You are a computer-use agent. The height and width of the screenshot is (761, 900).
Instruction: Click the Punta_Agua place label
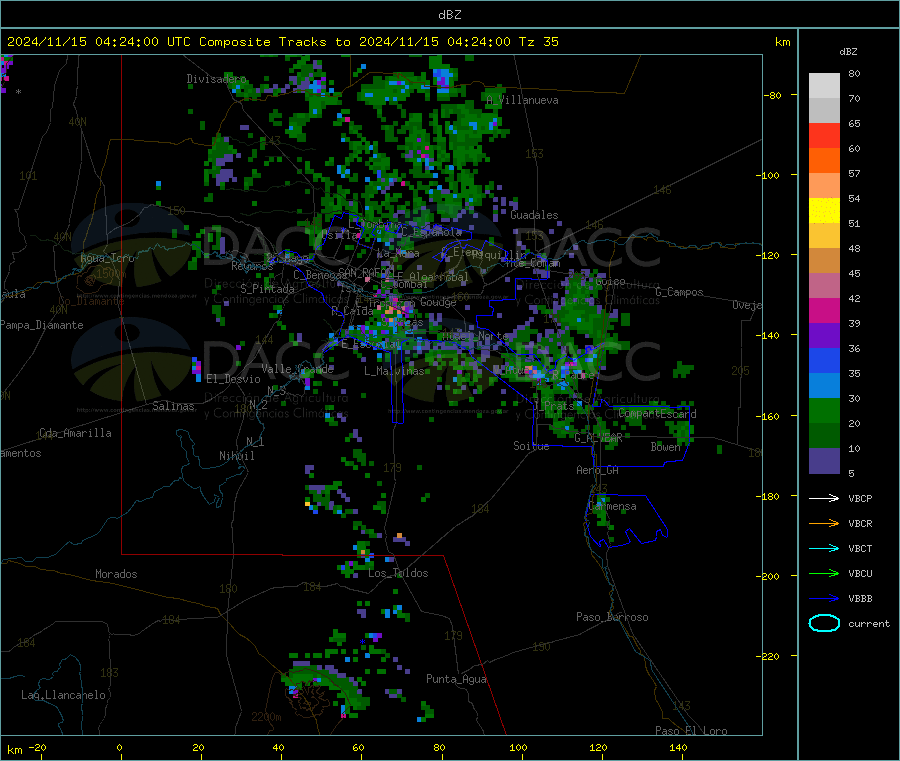coord(456,679)
